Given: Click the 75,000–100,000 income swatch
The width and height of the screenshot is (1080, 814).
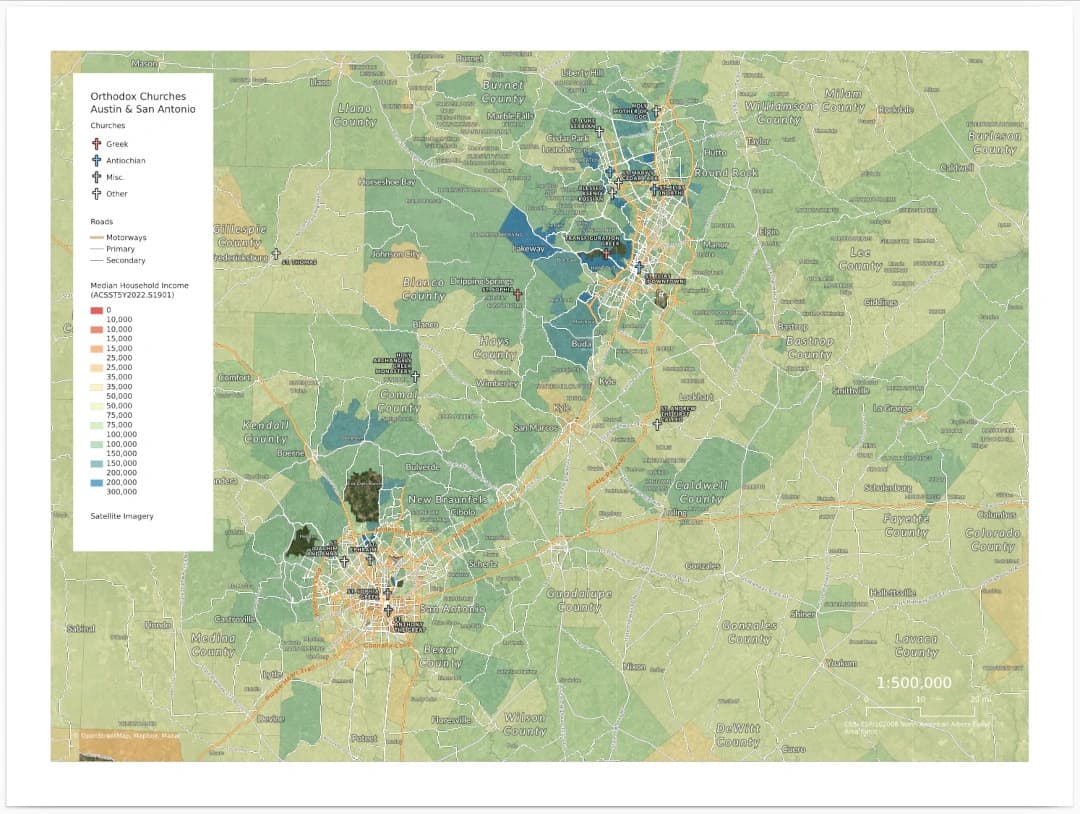Looking at the screenshot, I should 96,425.
